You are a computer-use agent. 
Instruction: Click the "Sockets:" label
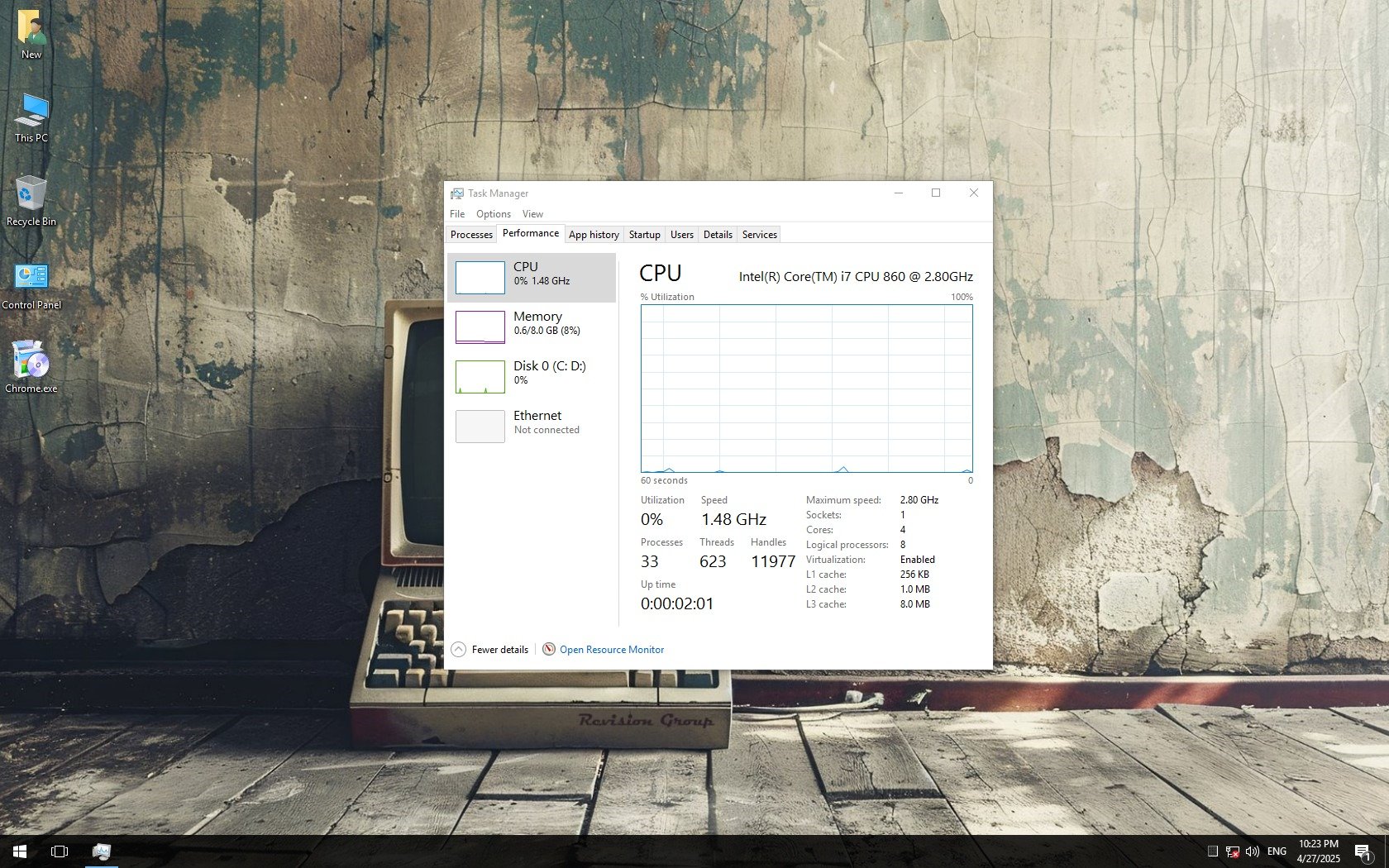(x=823, y=515)
